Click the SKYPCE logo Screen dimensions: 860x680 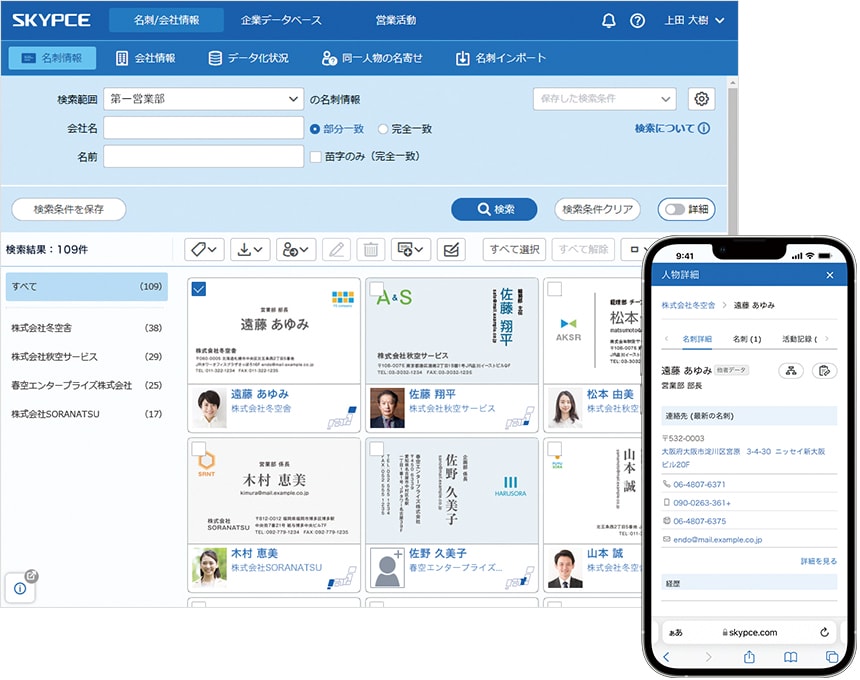pos(52,20)
